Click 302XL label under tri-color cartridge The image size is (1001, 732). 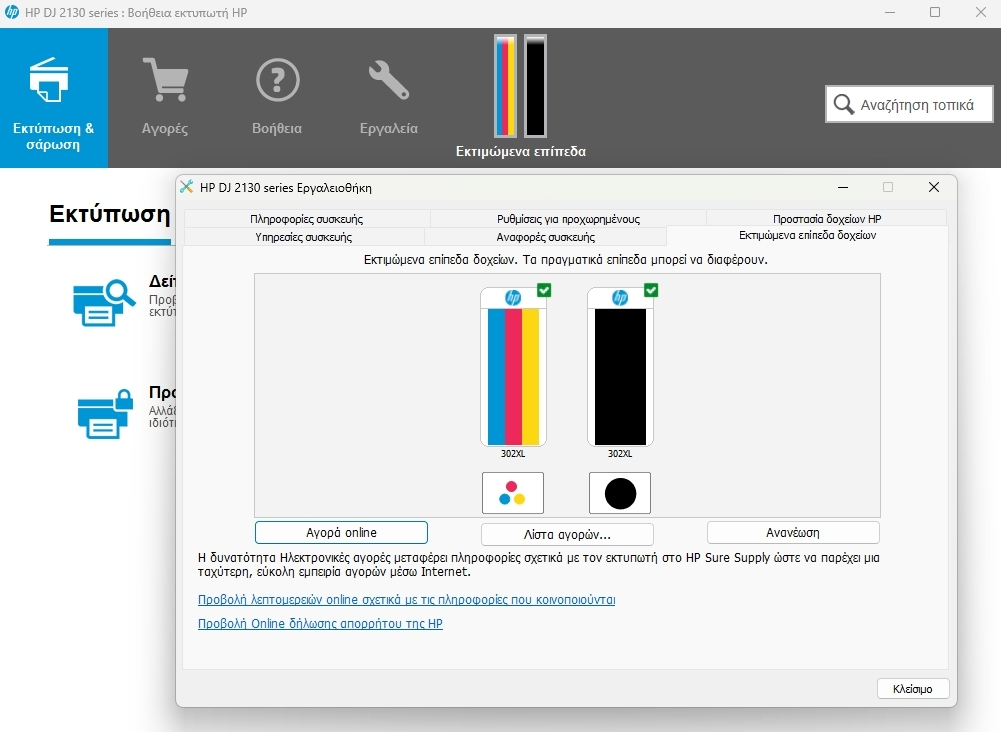pyautogui.click(x=513, y=453)
